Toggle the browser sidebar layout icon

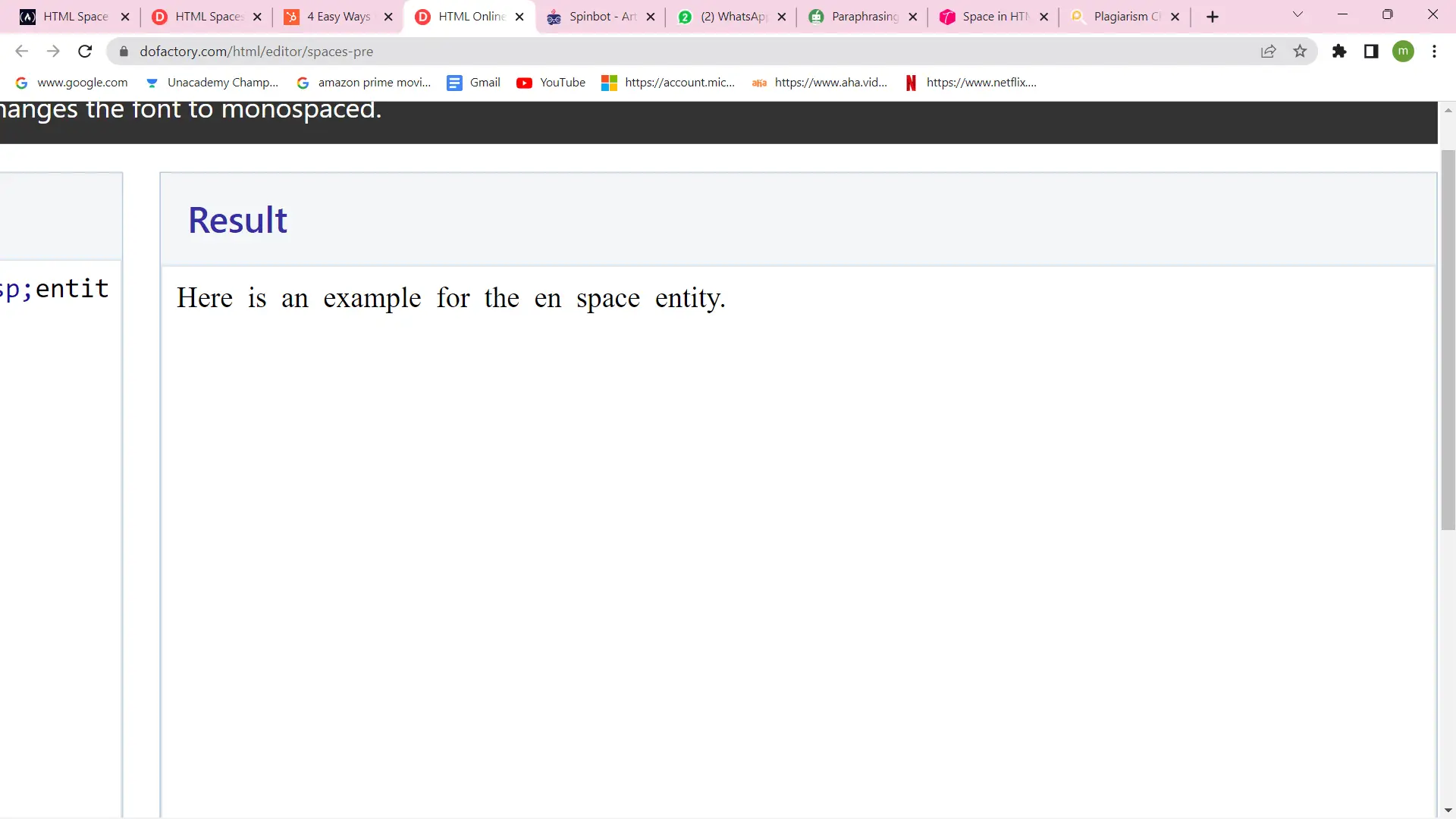point(1371,51)
